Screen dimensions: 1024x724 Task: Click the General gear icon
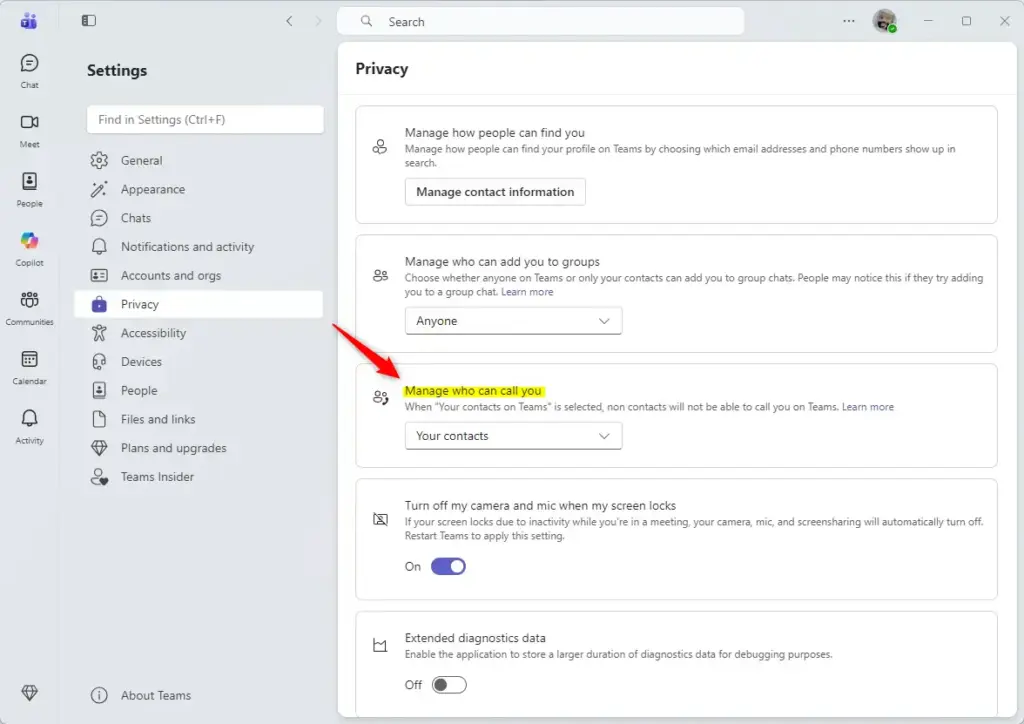pyautogui.click(x=99, y=160)
